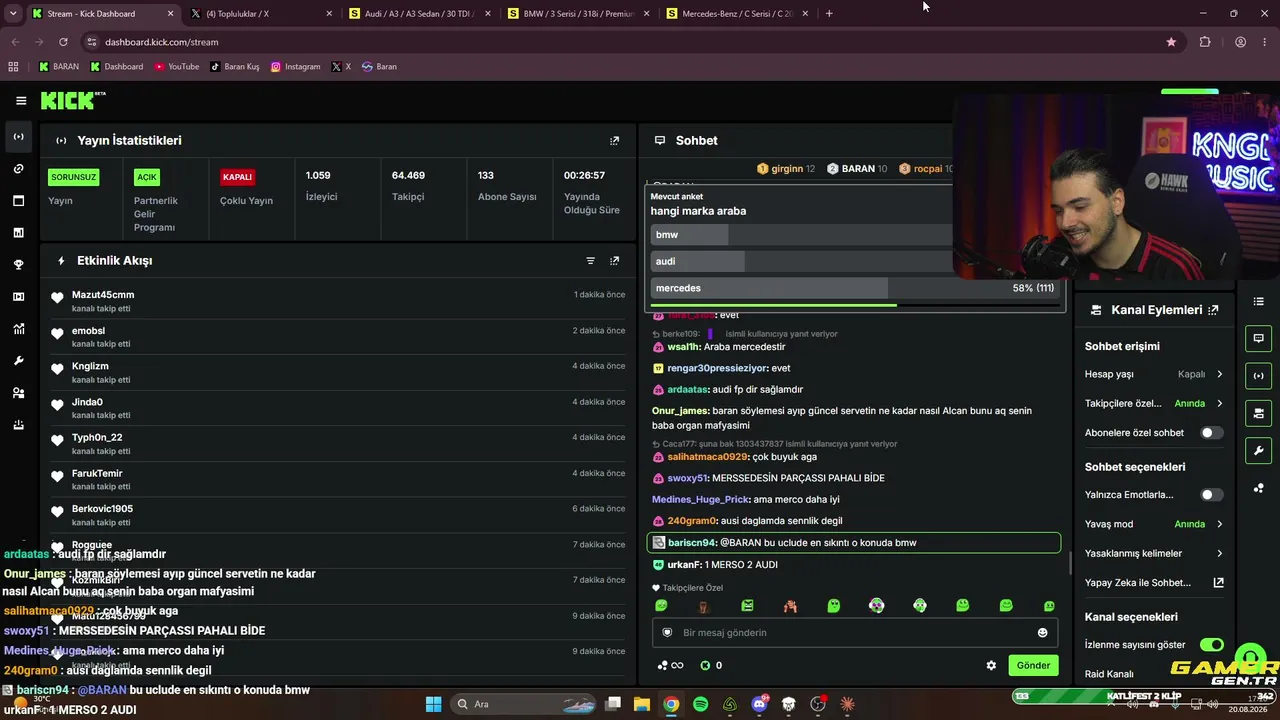Switch to the Audi A3 Sedan tab
The height and width of the screenshot is (720, 1280).
coord(420,14)
